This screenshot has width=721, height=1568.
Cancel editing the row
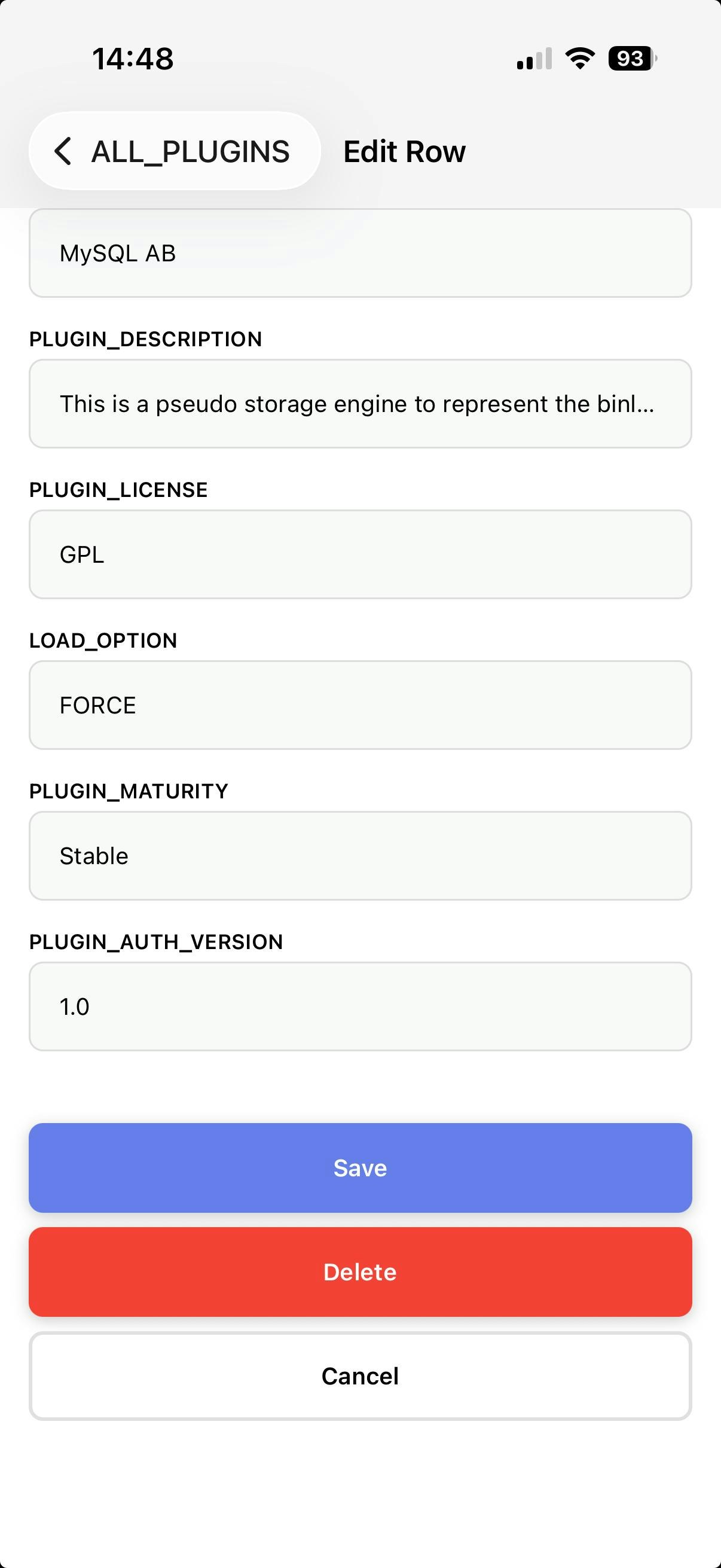pos(359,1375)
